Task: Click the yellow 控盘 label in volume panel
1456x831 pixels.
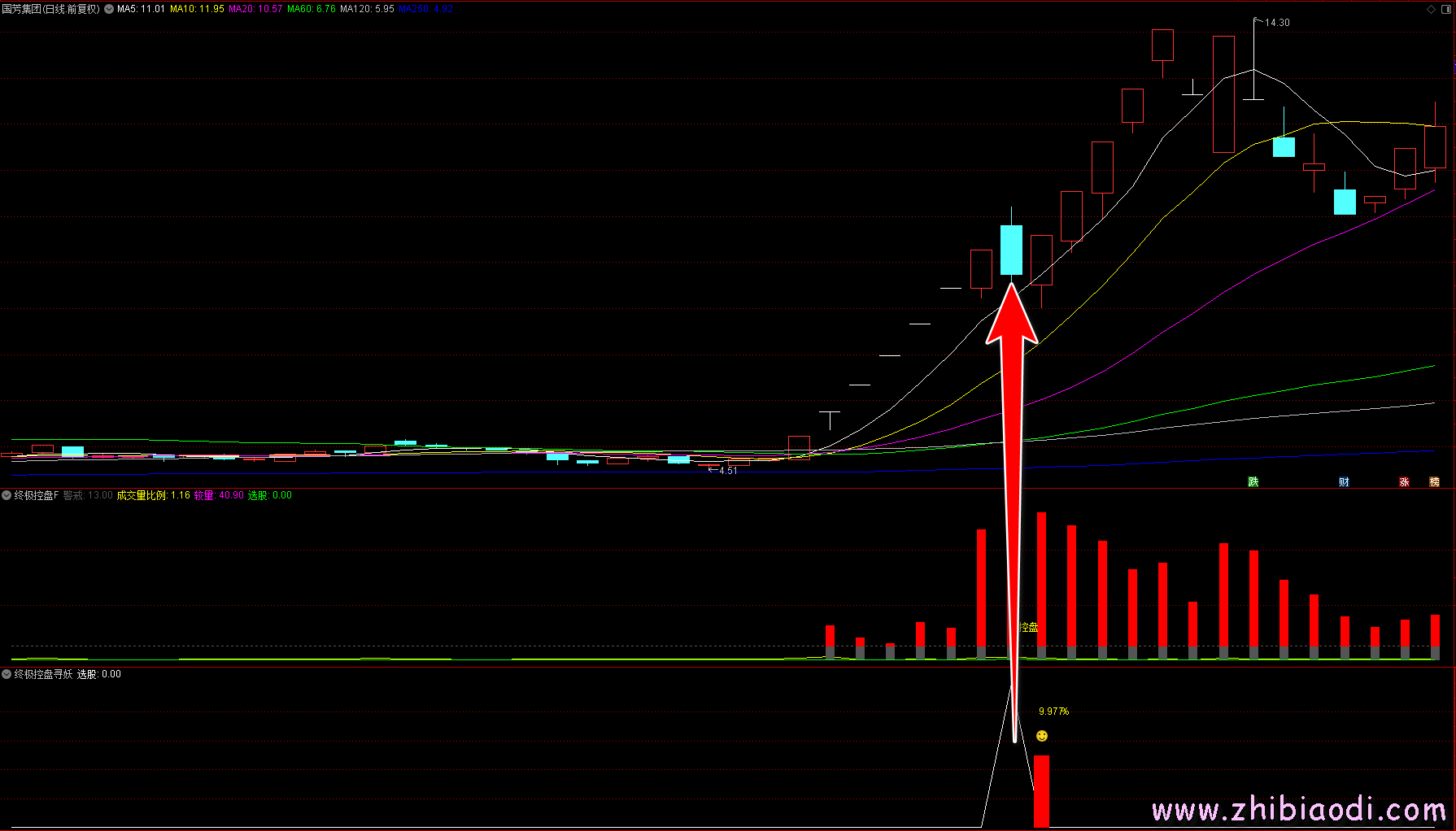Action: 1029,628
